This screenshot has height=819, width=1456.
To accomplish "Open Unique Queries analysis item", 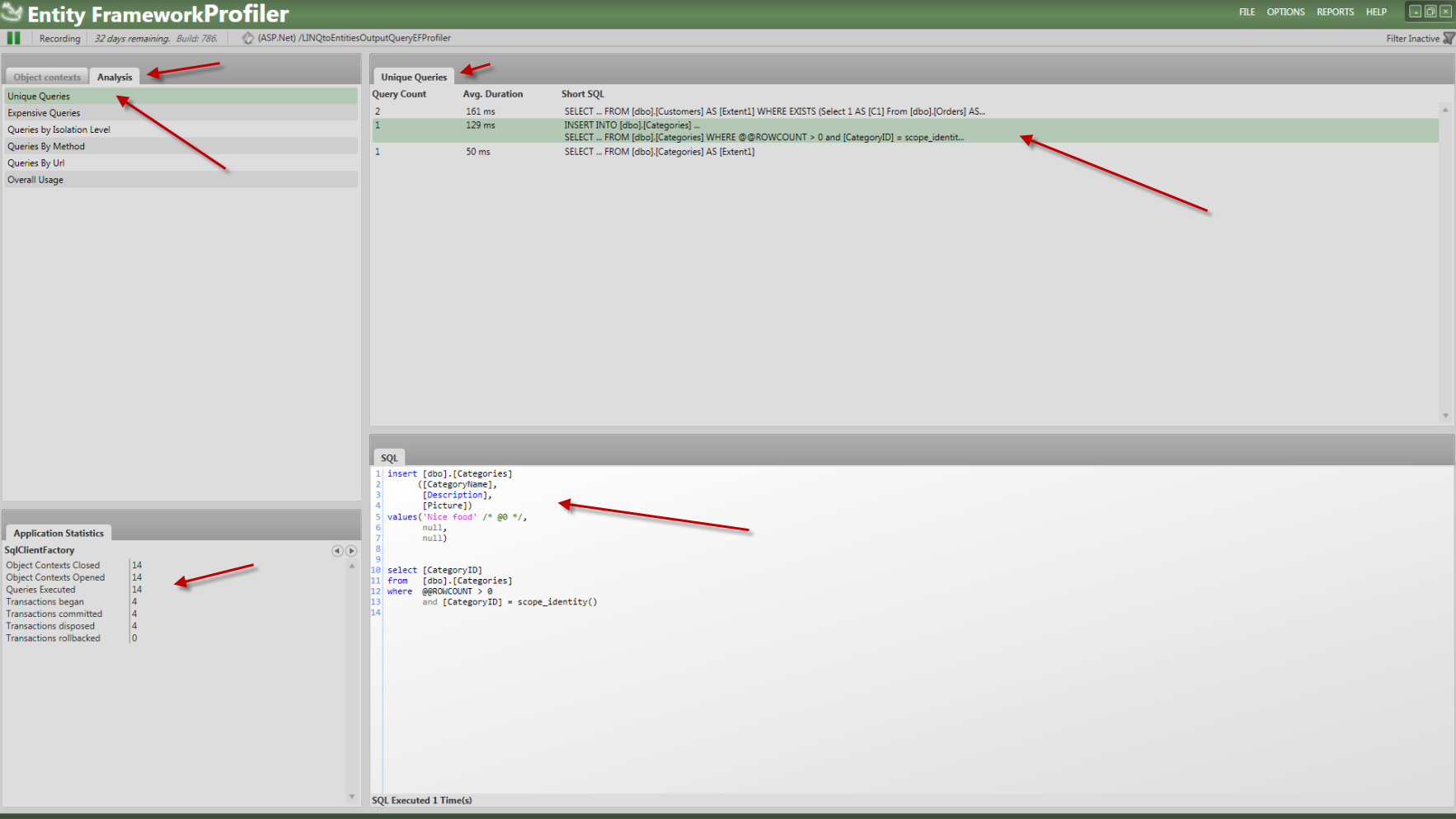I will 181,96.
